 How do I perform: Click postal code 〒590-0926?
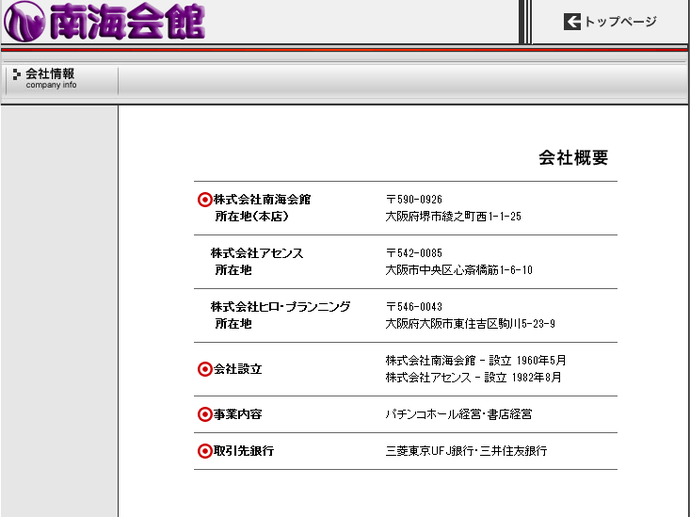414,199
